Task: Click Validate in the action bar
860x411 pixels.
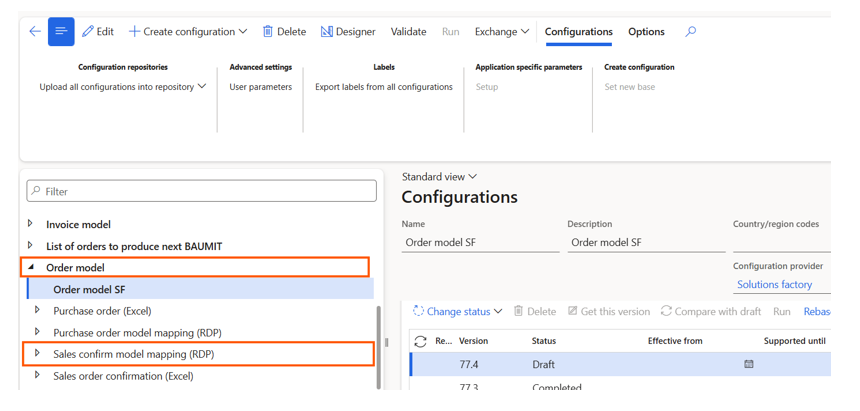Action: tap(408, 32)
